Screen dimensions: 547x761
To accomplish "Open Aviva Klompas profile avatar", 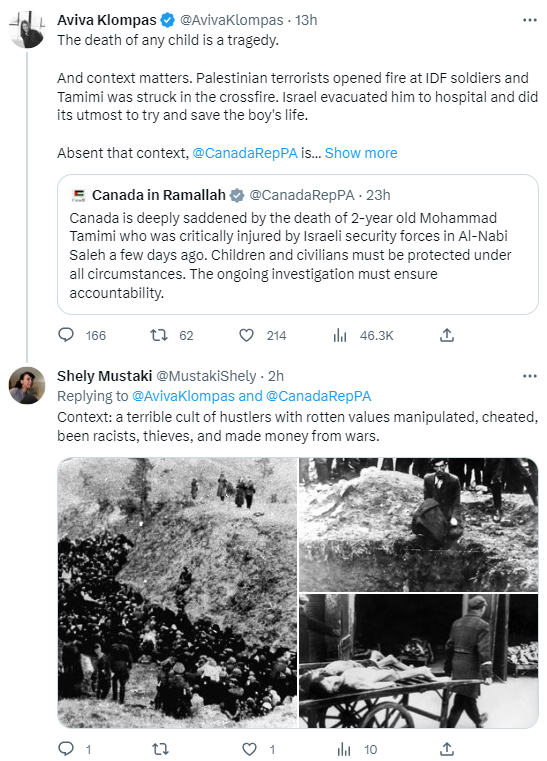I will [27, 30].
